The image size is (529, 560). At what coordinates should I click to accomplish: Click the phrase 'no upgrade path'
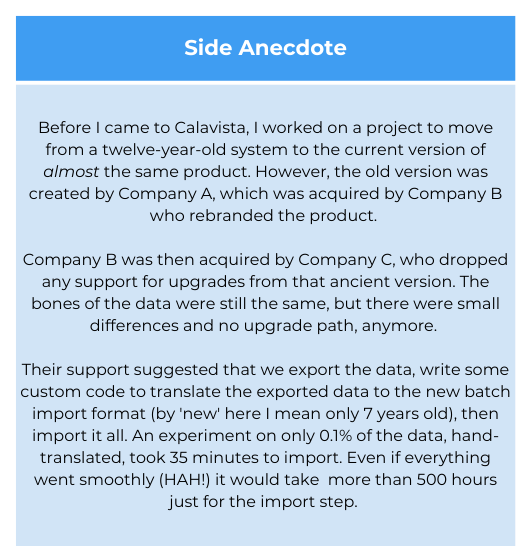click(286, 326)
